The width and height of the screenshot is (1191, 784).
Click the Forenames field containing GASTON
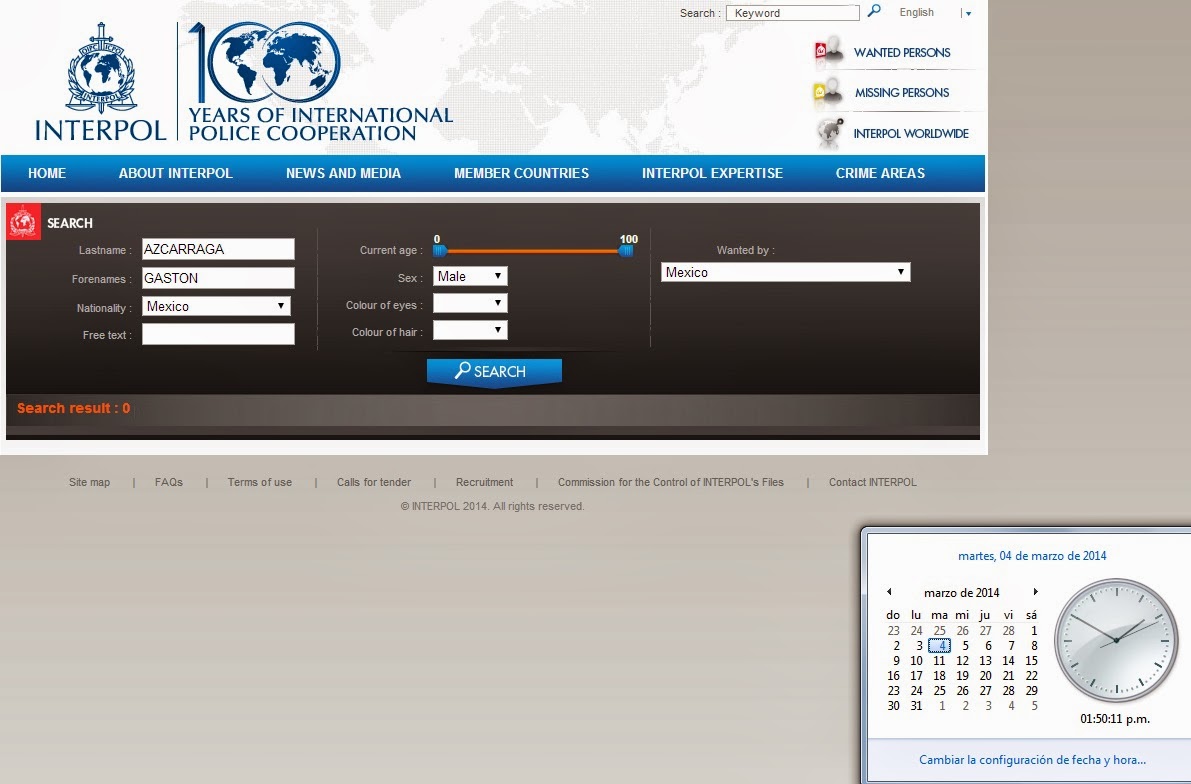[218, 278]
